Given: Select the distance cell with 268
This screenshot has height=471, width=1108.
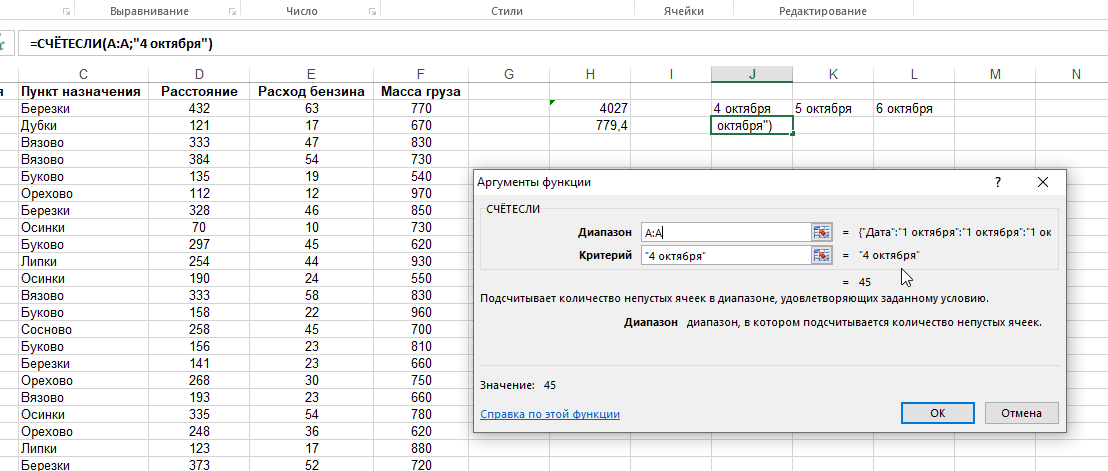Looking at the screenshot, I should (x=199, y=381).
